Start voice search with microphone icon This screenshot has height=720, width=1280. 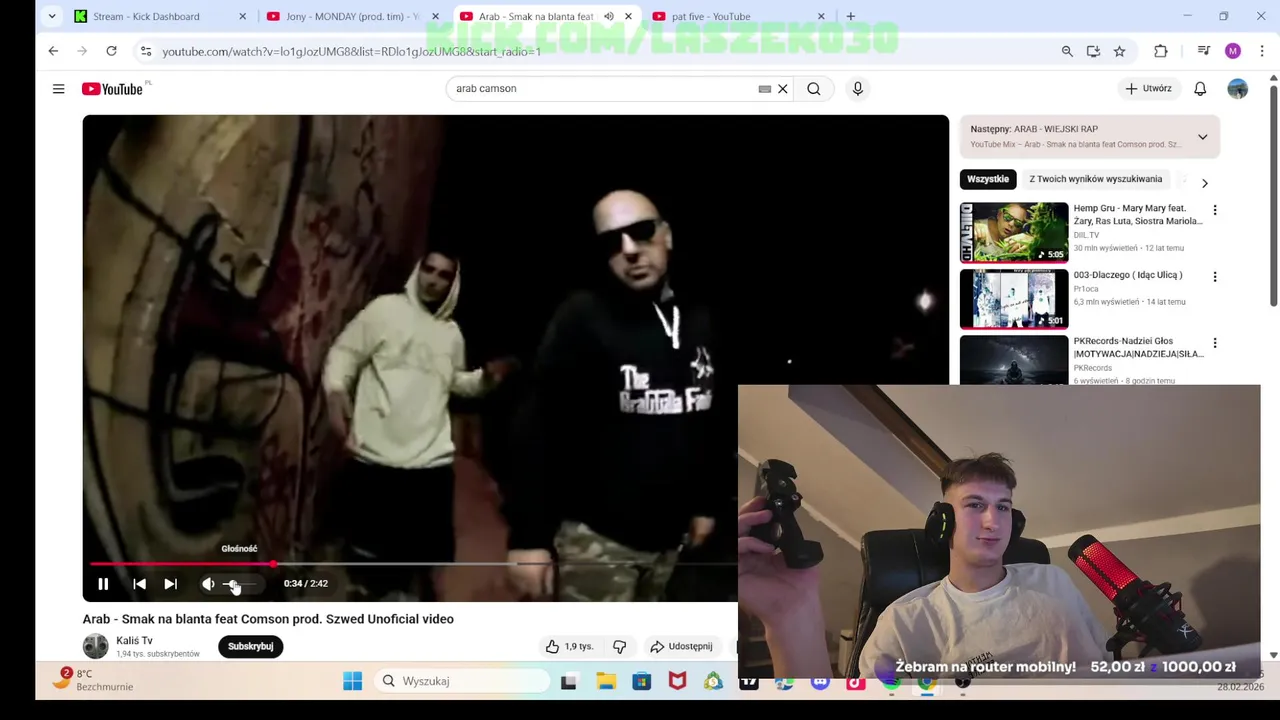[x=857, y=89]
